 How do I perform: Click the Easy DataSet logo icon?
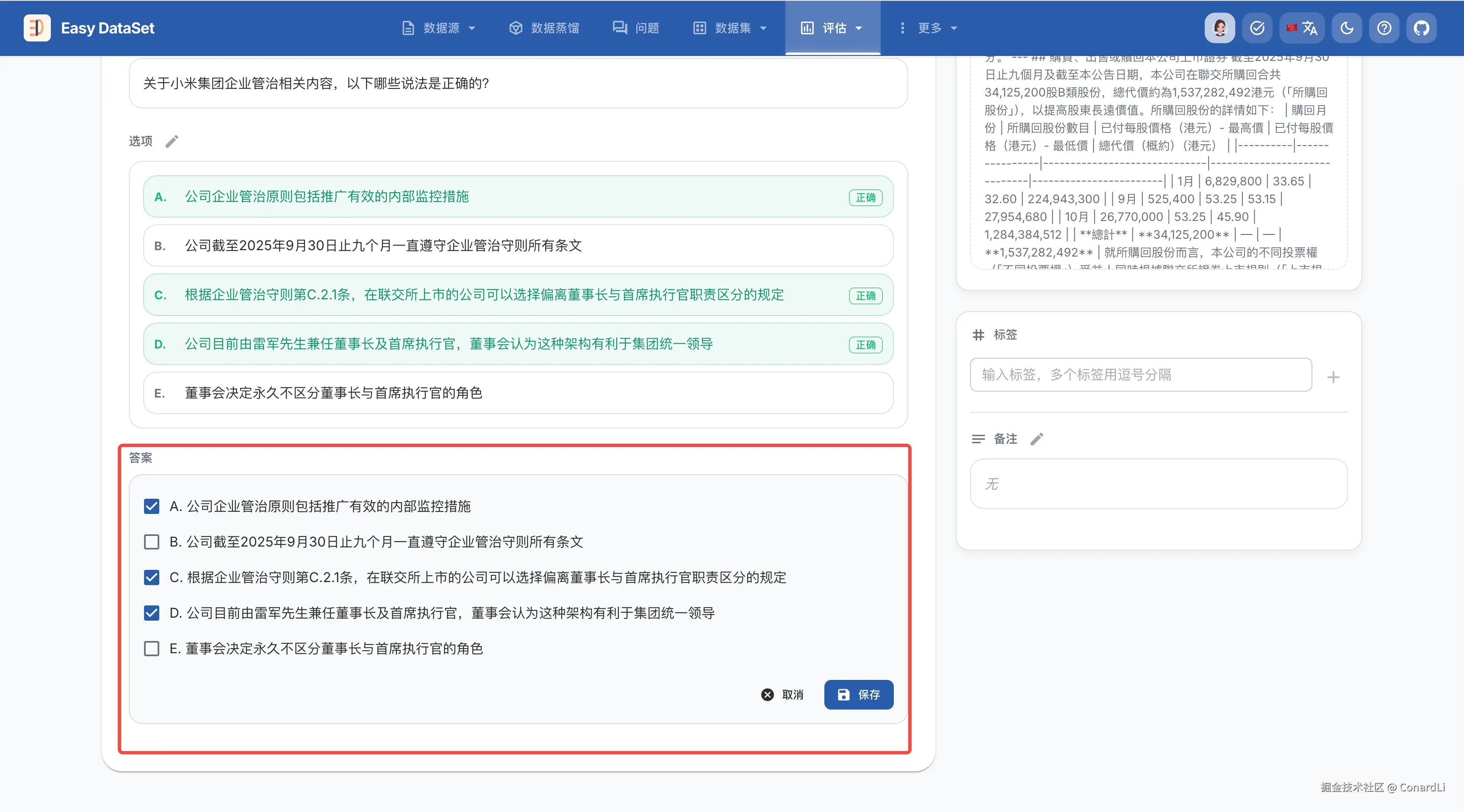tap(37, 28)
